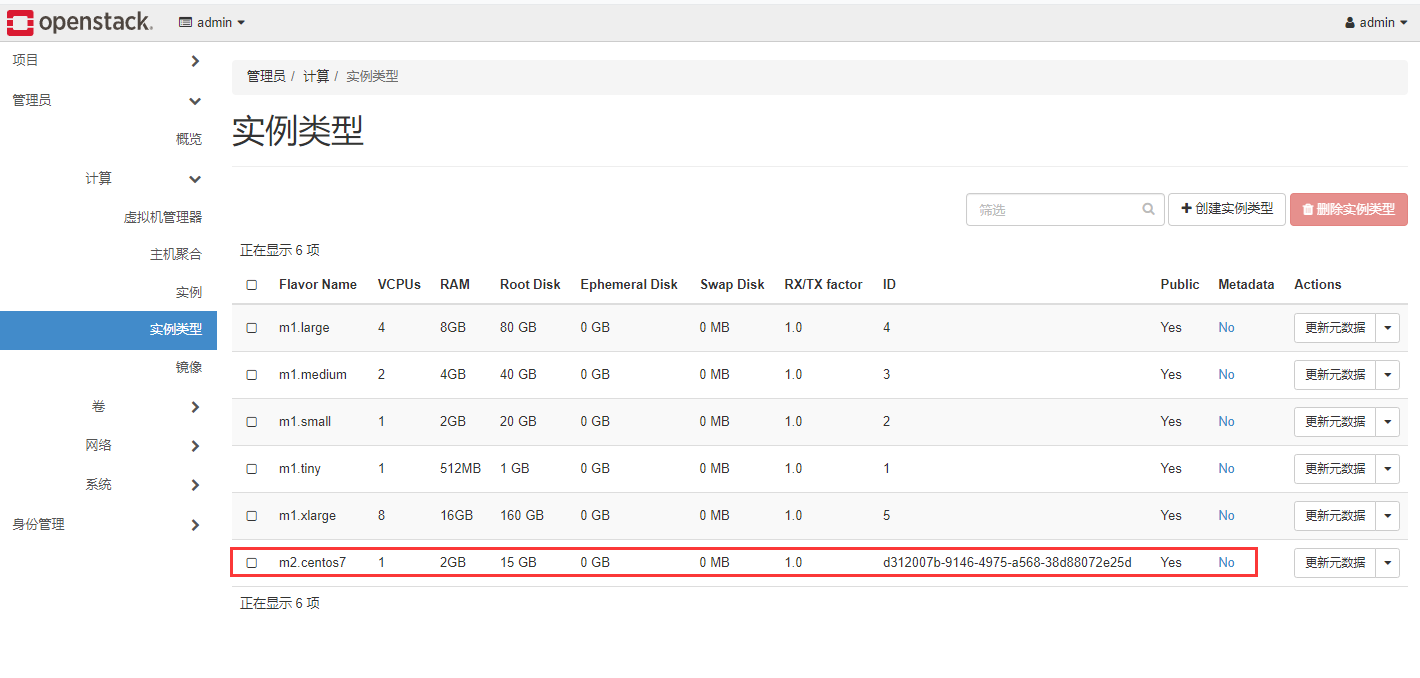Sort by the VCPUs column header
The width and height of the screenshot is (1420, 678).
pyautogui.click(x=399, y=285)
